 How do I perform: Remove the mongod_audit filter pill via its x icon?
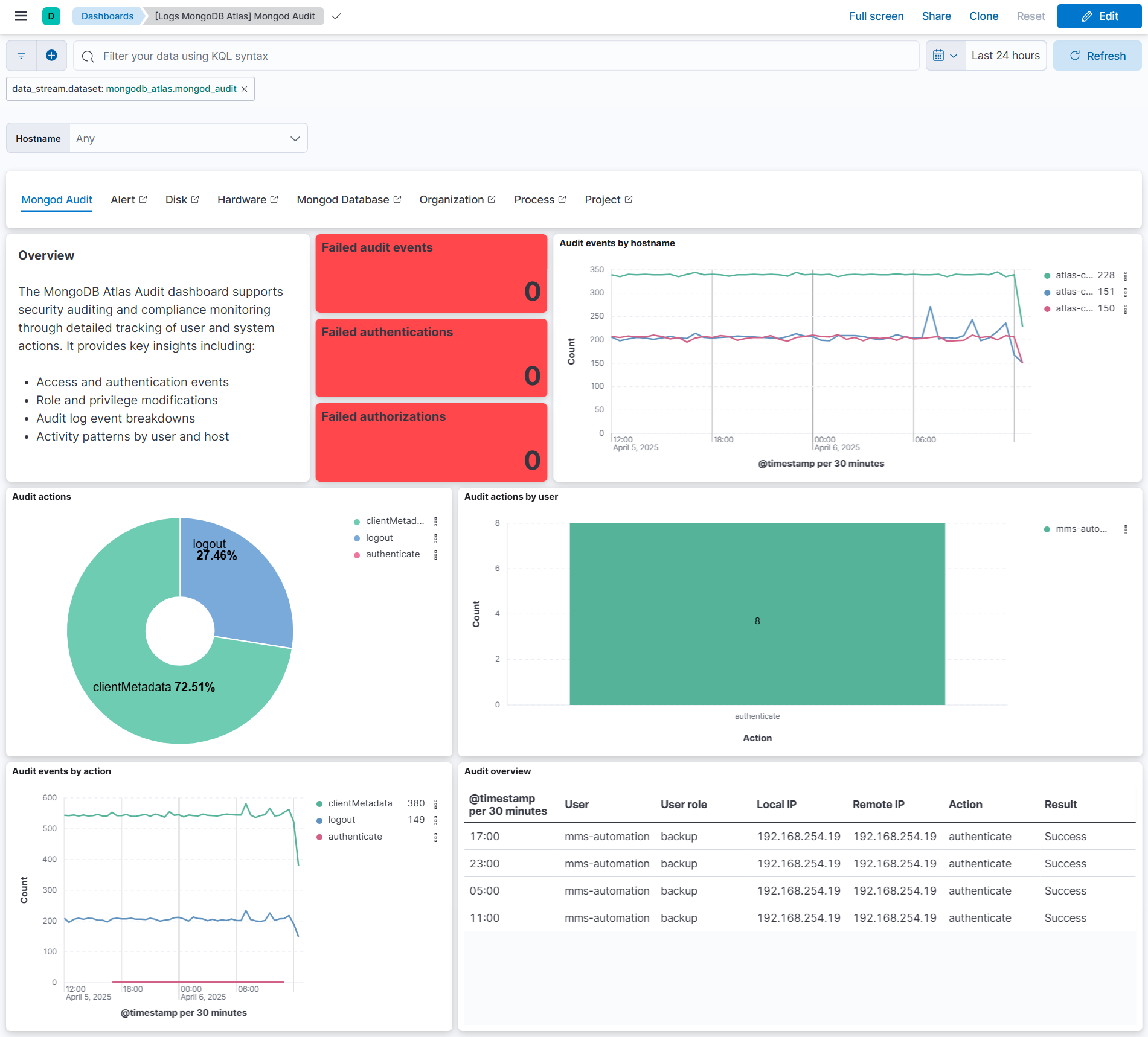(x=244, y=89)
